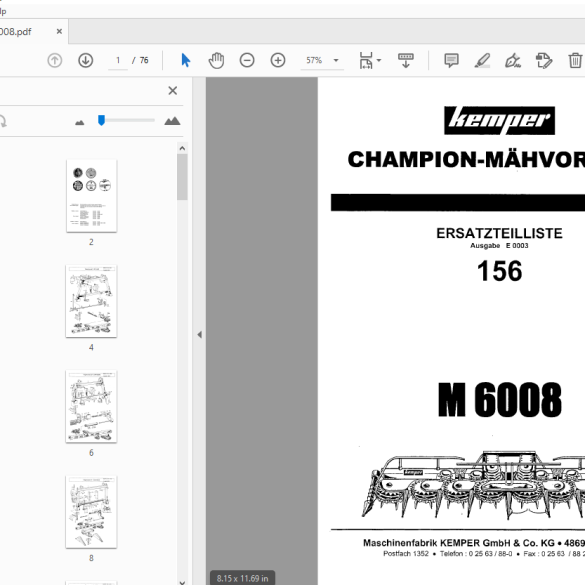The height and width of the screenshot is (585, 585).
Task: Open the Sign with pen tool
Action: click(x=513, y=60)
